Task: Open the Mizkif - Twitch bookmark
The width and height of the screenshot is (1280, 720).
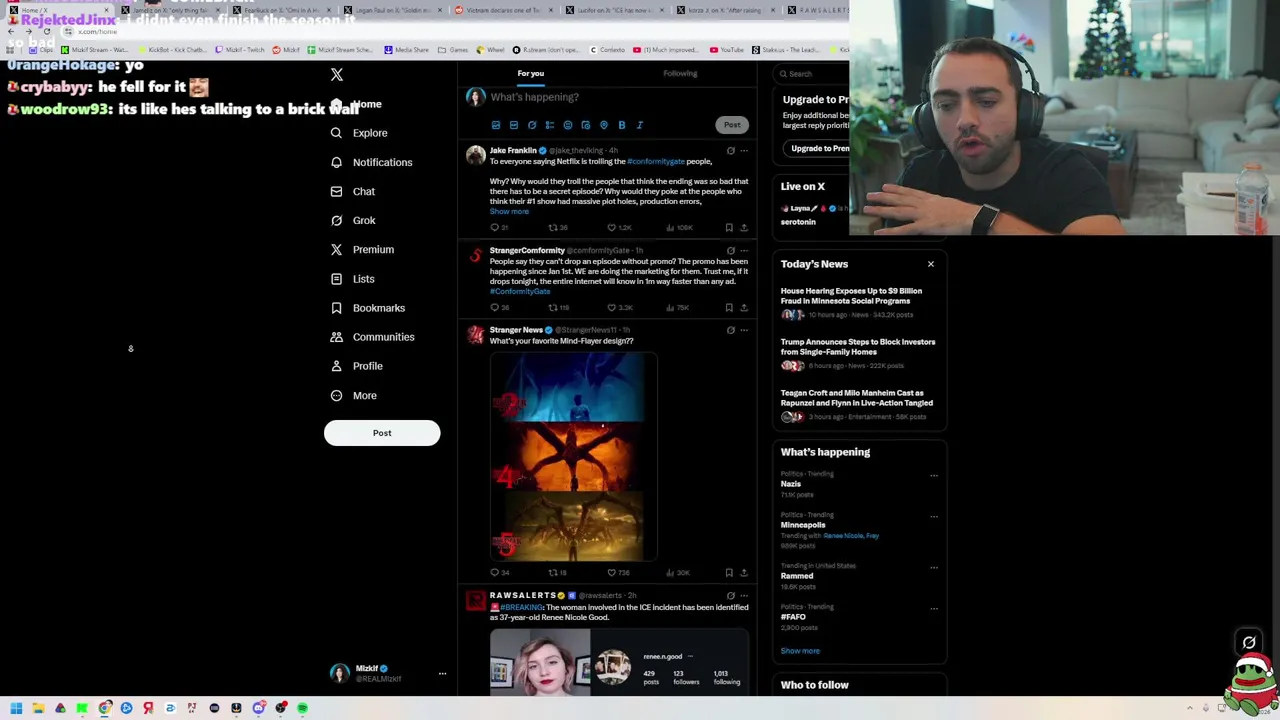Action: pyautogui.click(x=240, y=50)
